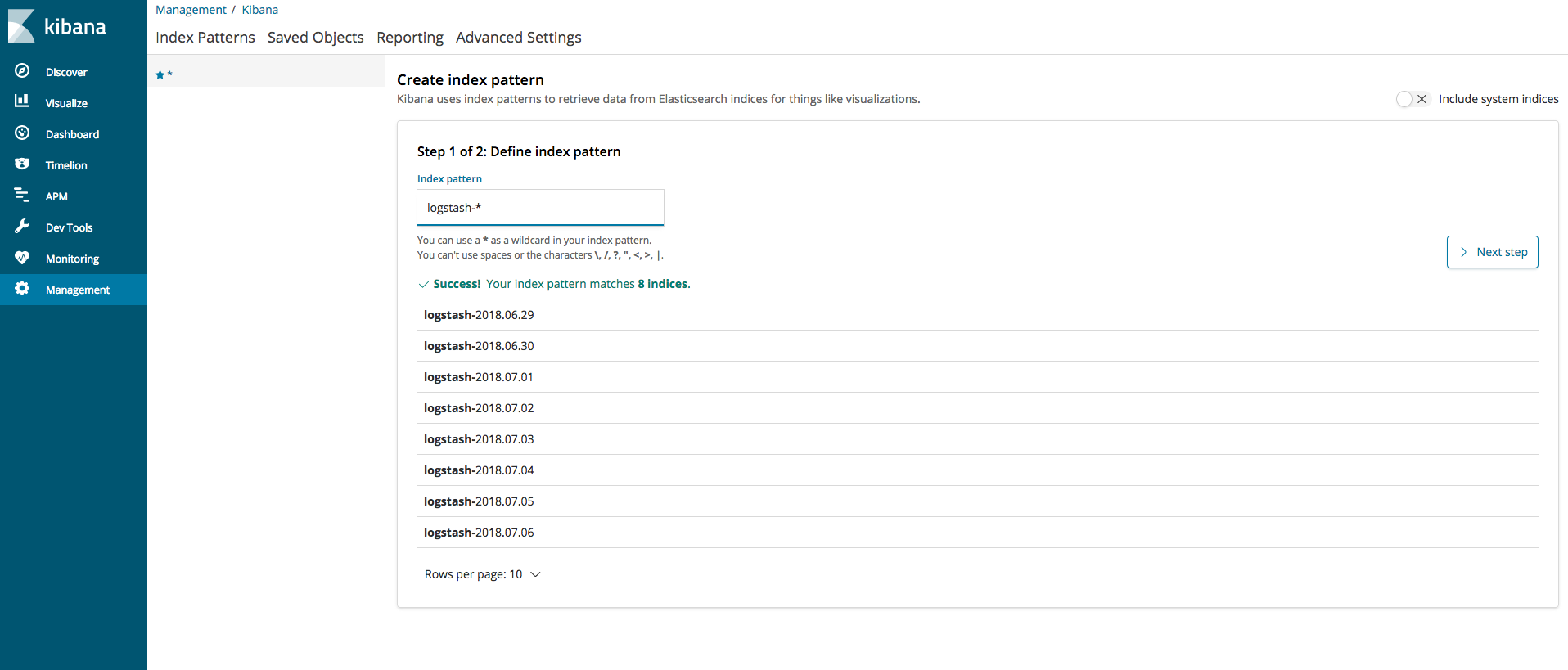The image size is (1568, 670).
Task: Select Dashboard label in sidebar
Action: (x=72, y=134)
